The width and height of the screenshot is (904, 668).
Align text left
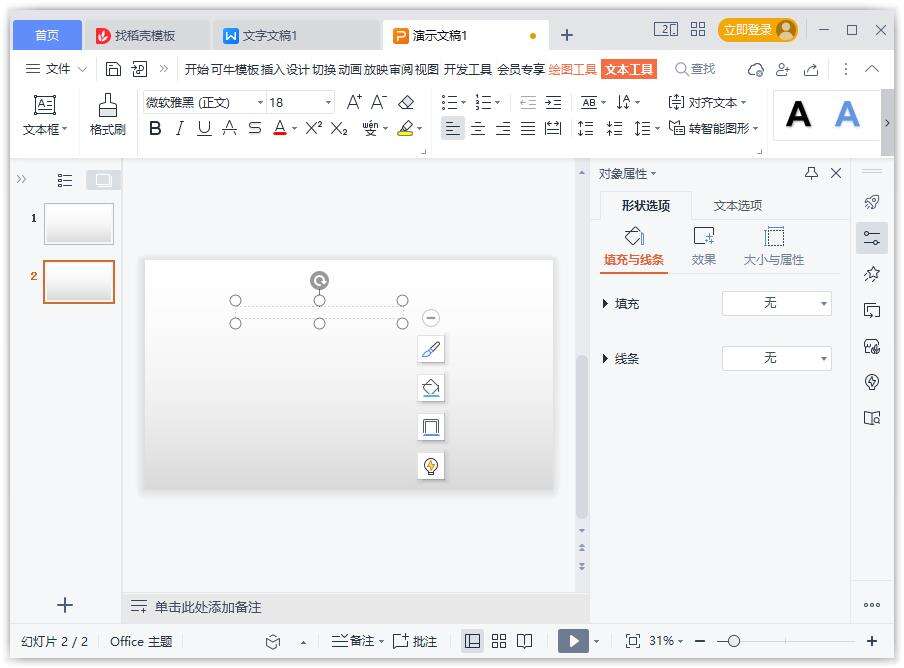tap(453, 128)
